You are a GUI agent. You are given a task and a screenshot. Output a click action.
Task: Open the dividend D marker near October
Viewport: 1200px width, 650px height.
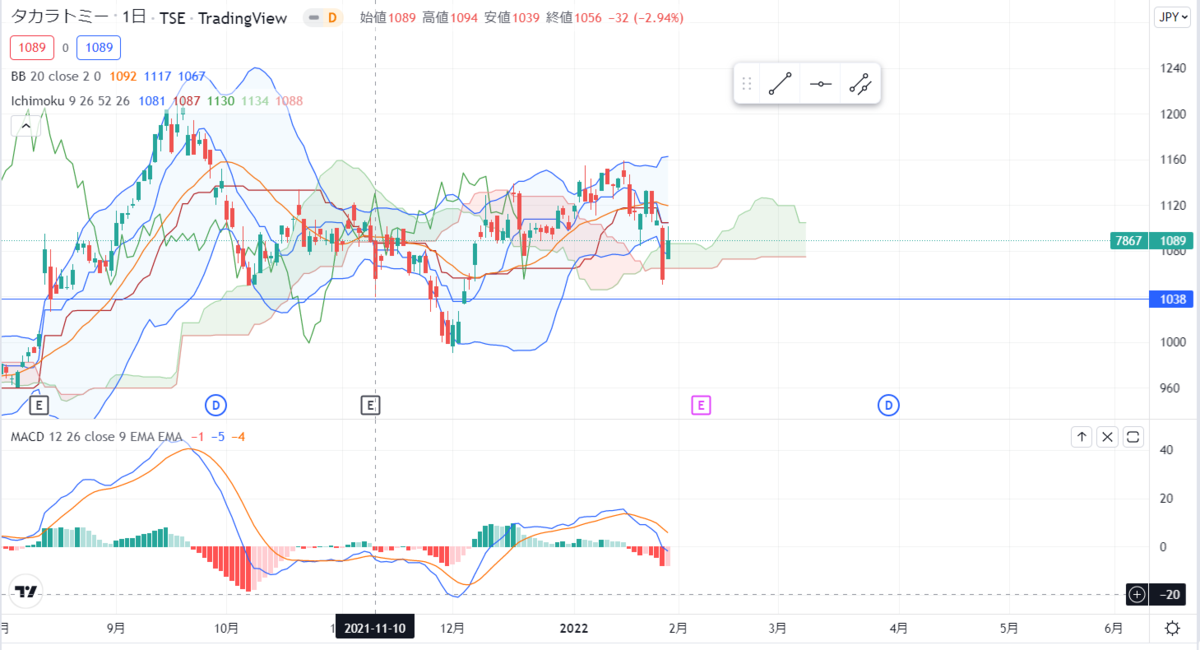tap(215, 405)
